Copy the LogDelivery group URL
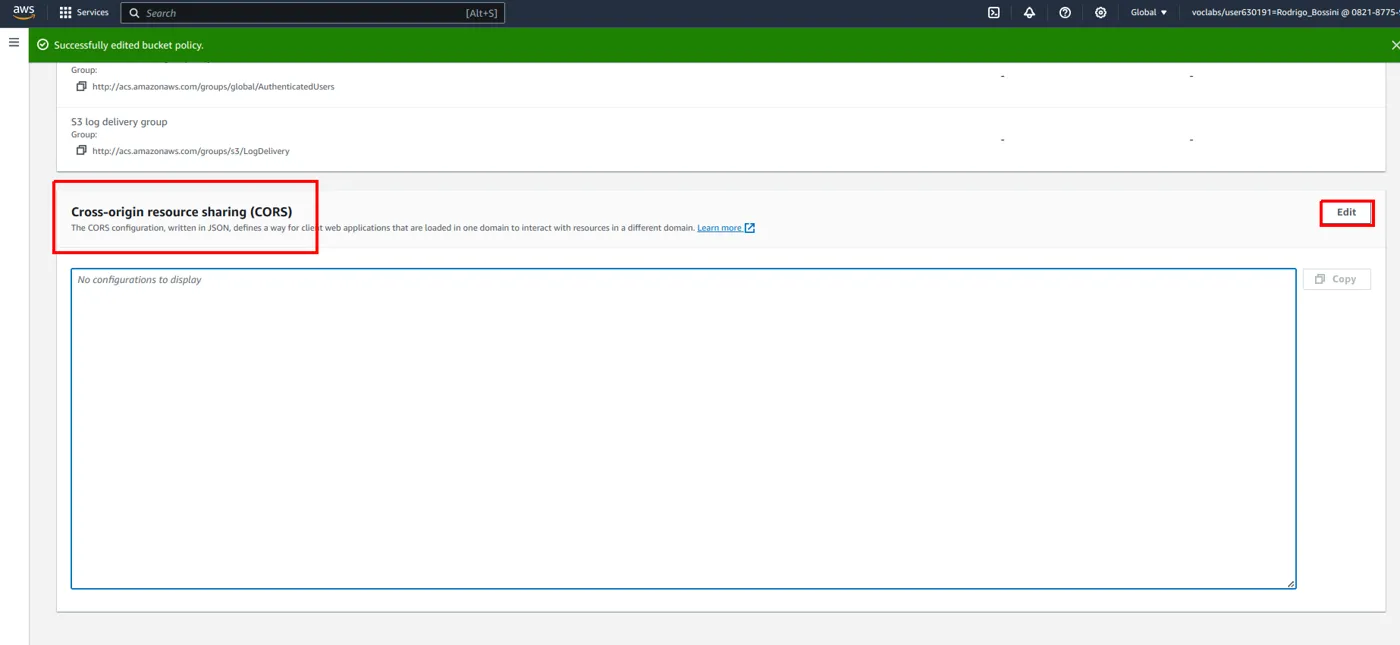 [x=82, y=150]
